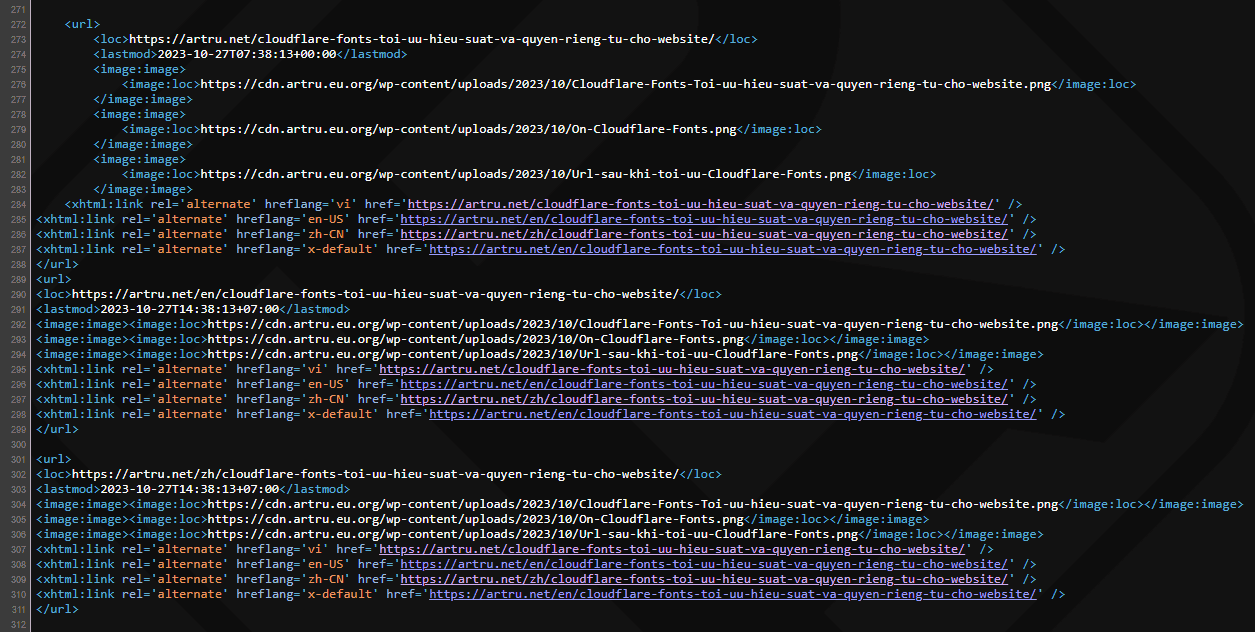
Task: Click line number 300 in the gutter
Action: (x=16, y=444)
